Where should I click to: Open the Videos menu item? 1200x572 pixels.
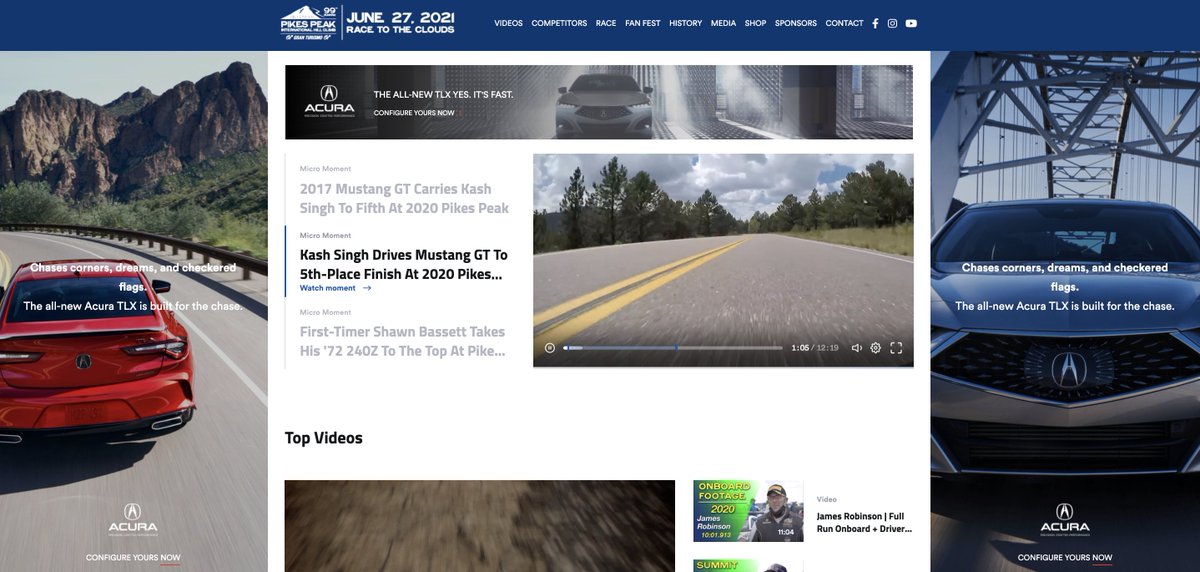click(x=508, y=23)
